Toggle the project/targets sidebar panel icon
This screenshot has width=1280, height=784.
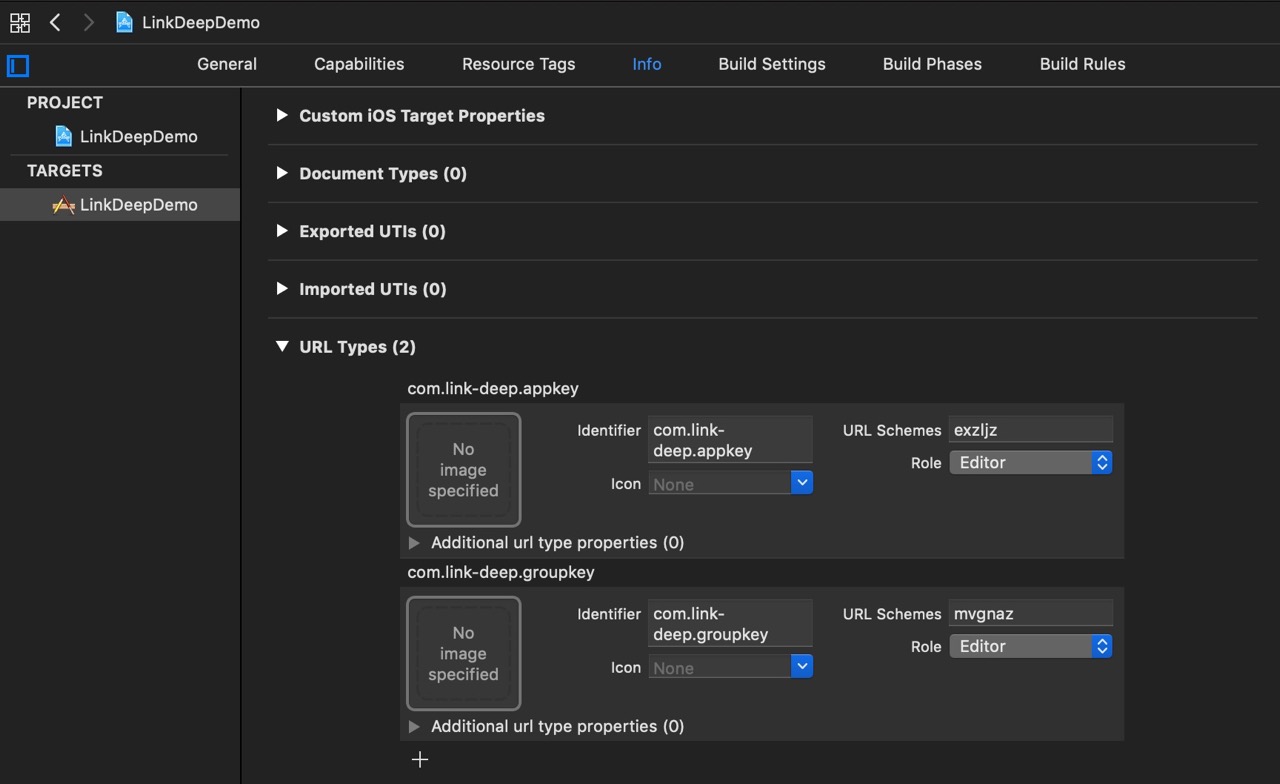tap(18, 66)
